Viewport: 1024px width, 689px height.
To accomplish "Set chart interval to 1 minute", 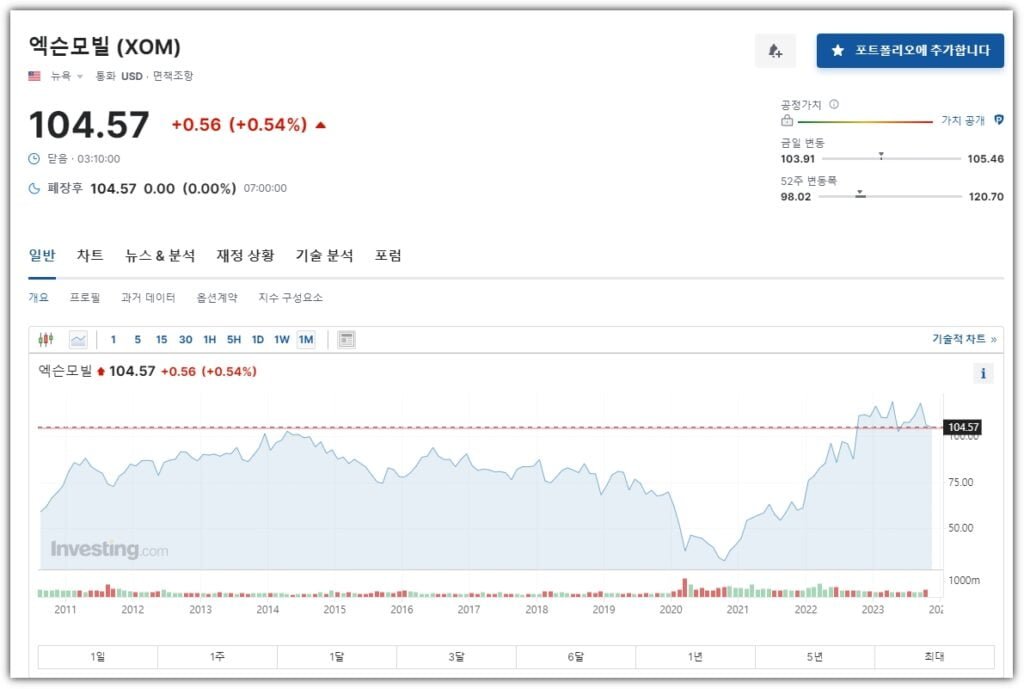I will tap(114, 340).
